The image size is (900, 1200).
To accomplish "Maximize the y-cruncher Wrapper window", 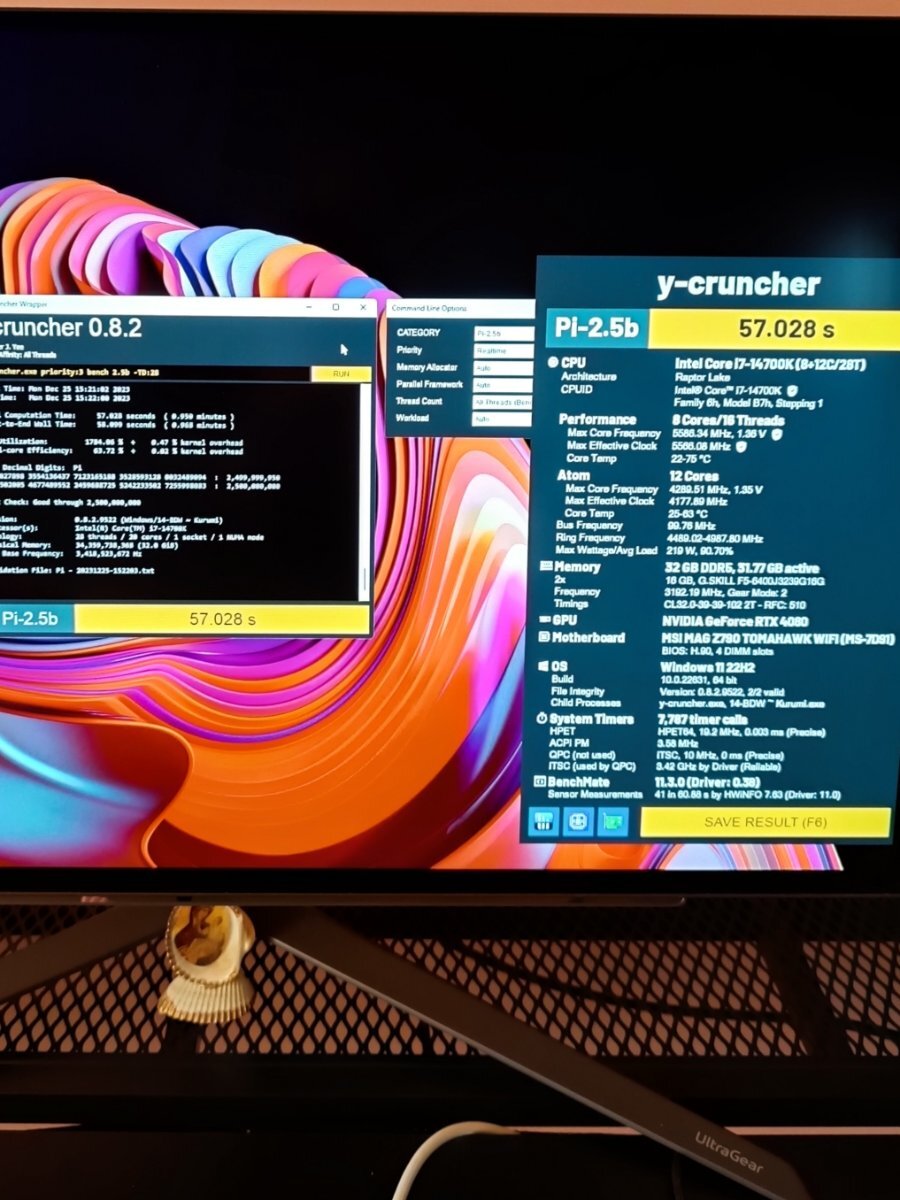I will click(x=335, y=308).
